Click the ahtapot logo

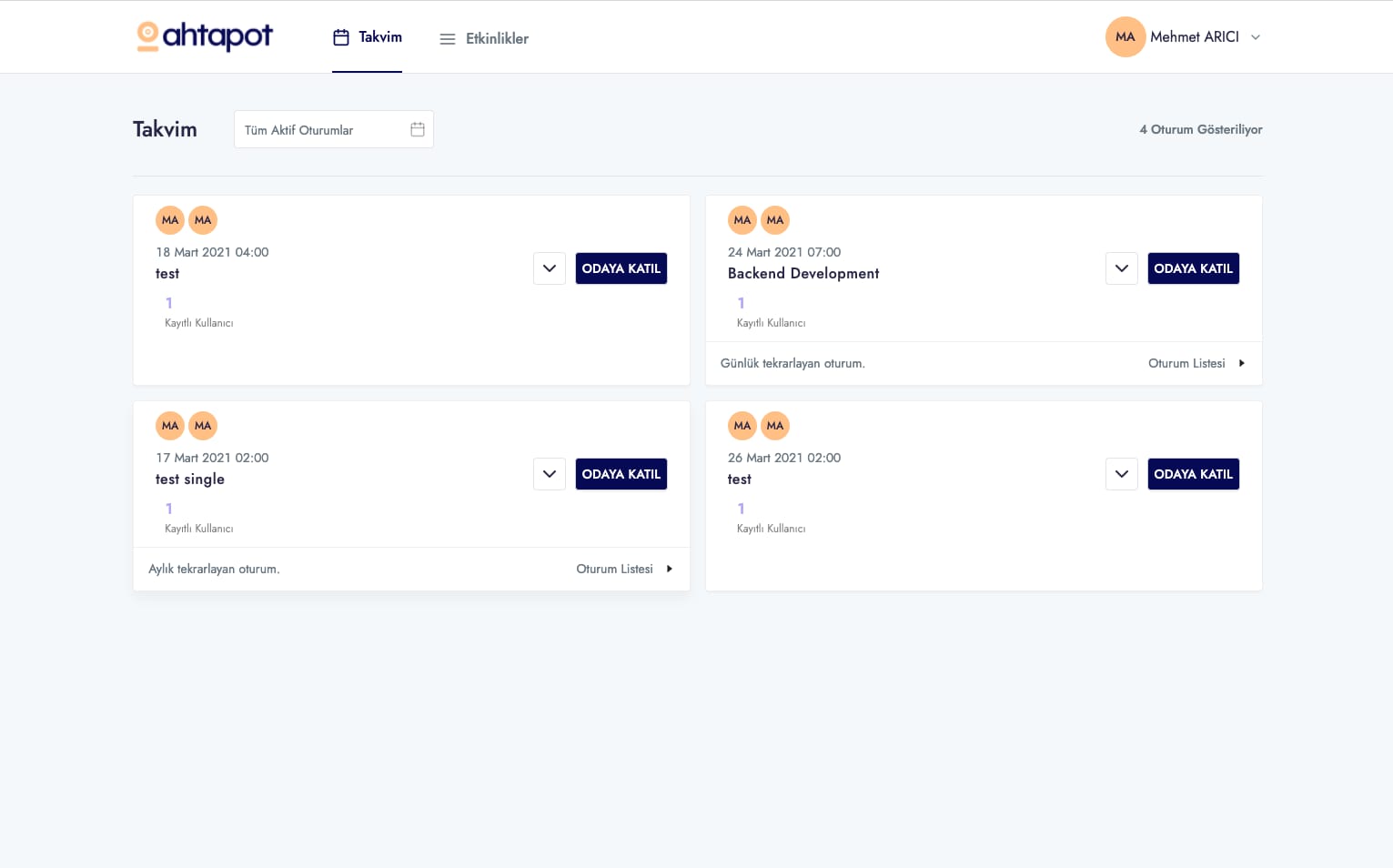(x=205, y=36)
